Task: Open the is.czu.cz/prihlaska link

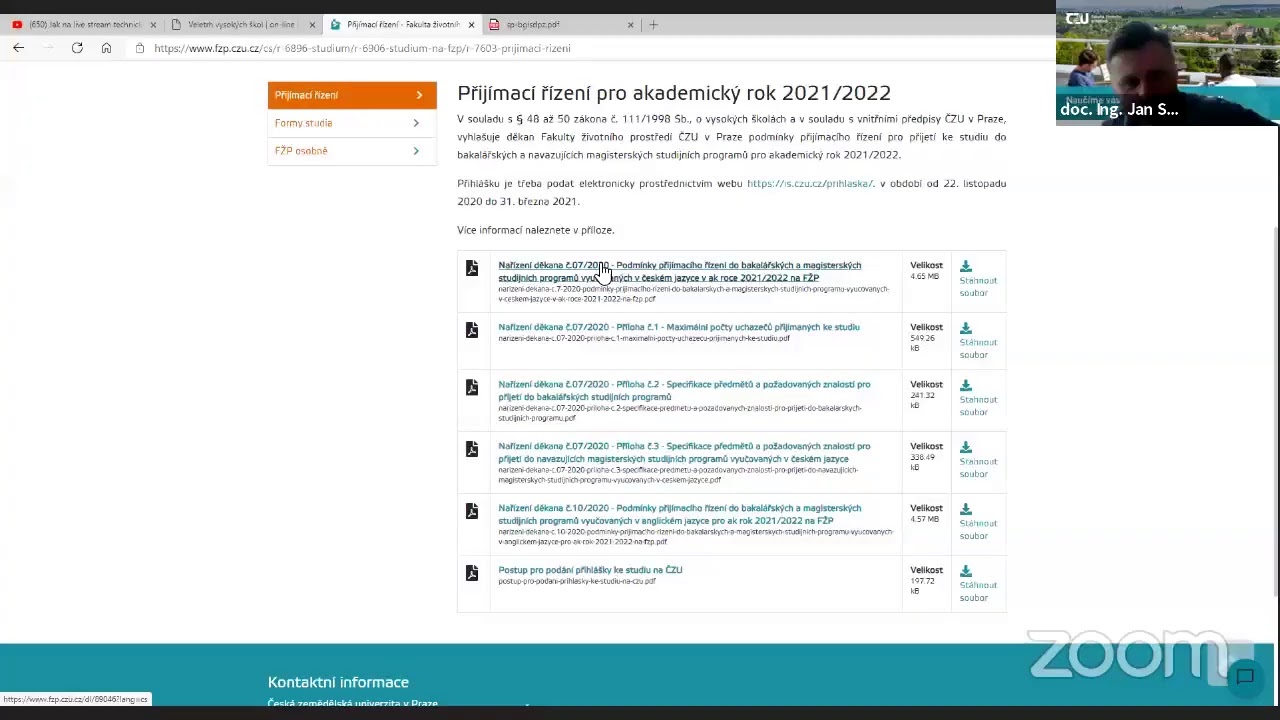Action: point(810,184)
